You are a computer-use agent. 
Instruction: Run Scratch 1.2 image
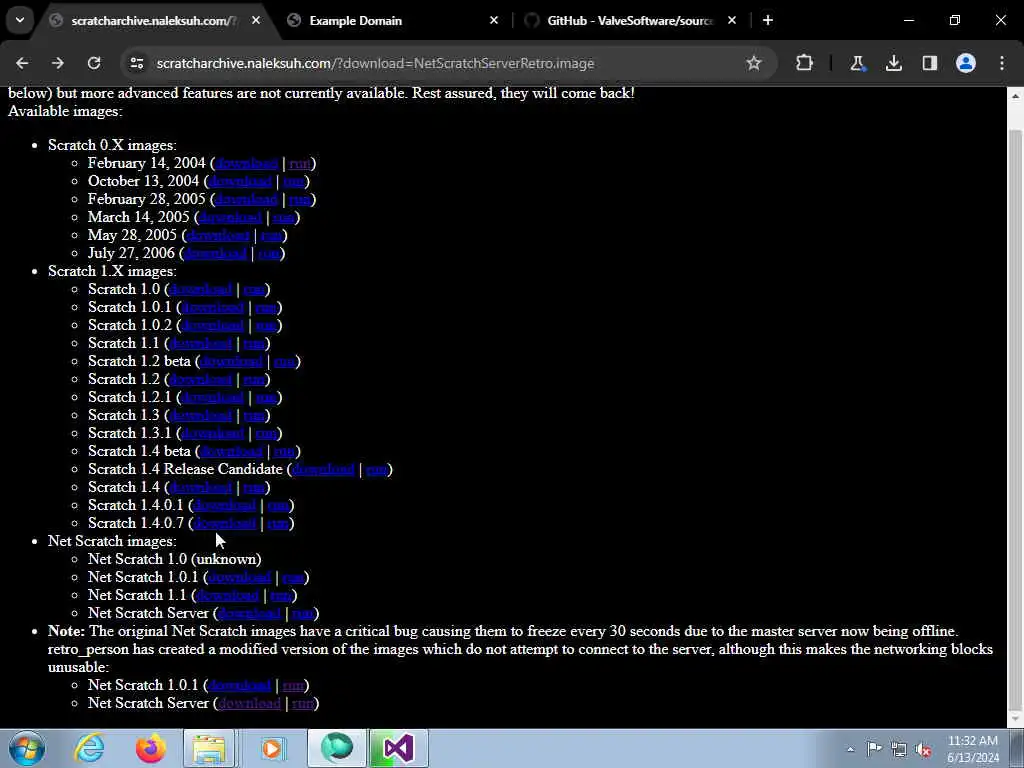[x=254, y=379]
